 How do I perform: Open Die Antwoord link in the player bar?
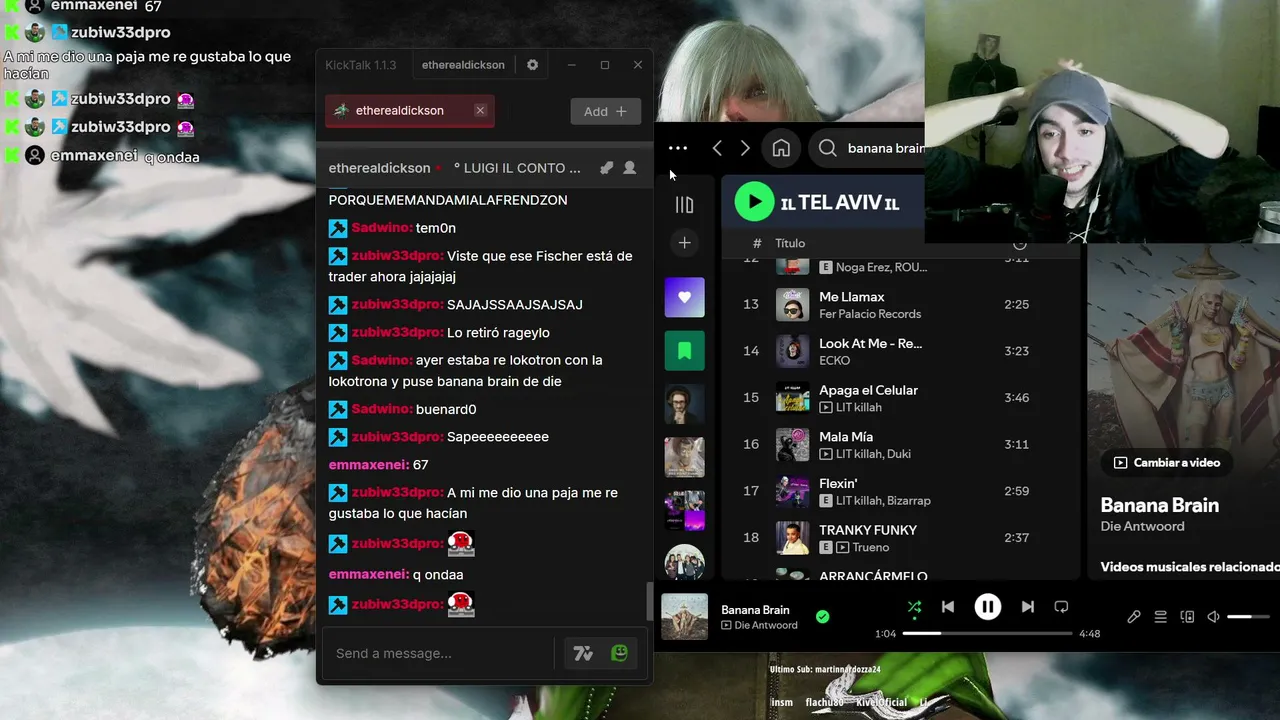click(766, 625)
